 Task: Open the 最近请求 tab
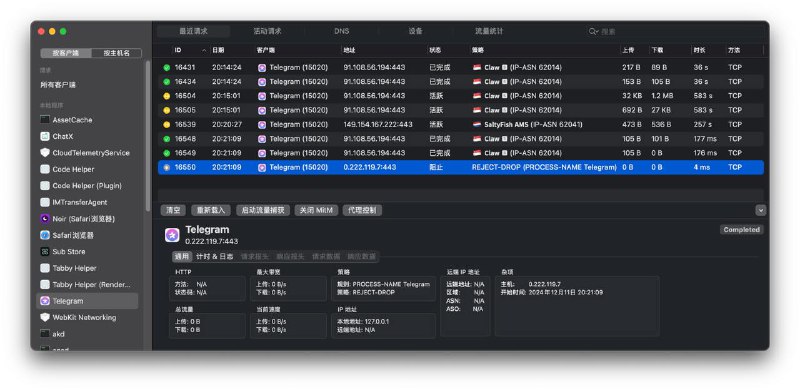(x=193, y=31)
